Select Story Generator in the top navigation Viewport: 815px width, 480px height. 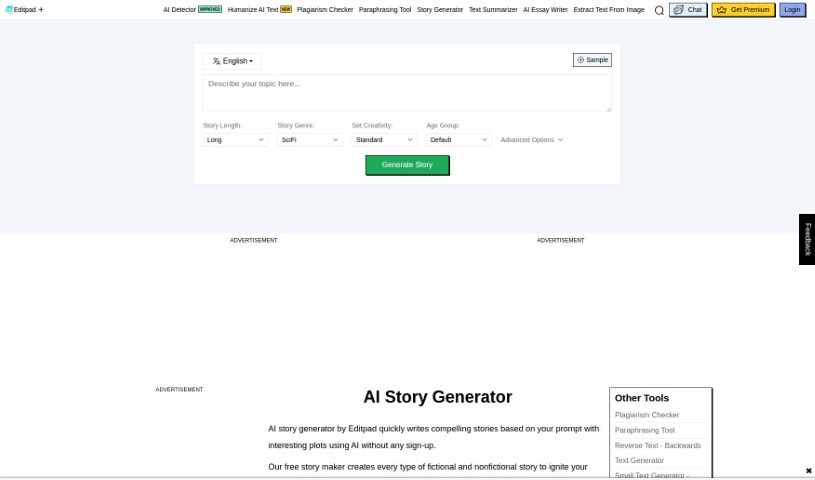[x=440, y=9]
